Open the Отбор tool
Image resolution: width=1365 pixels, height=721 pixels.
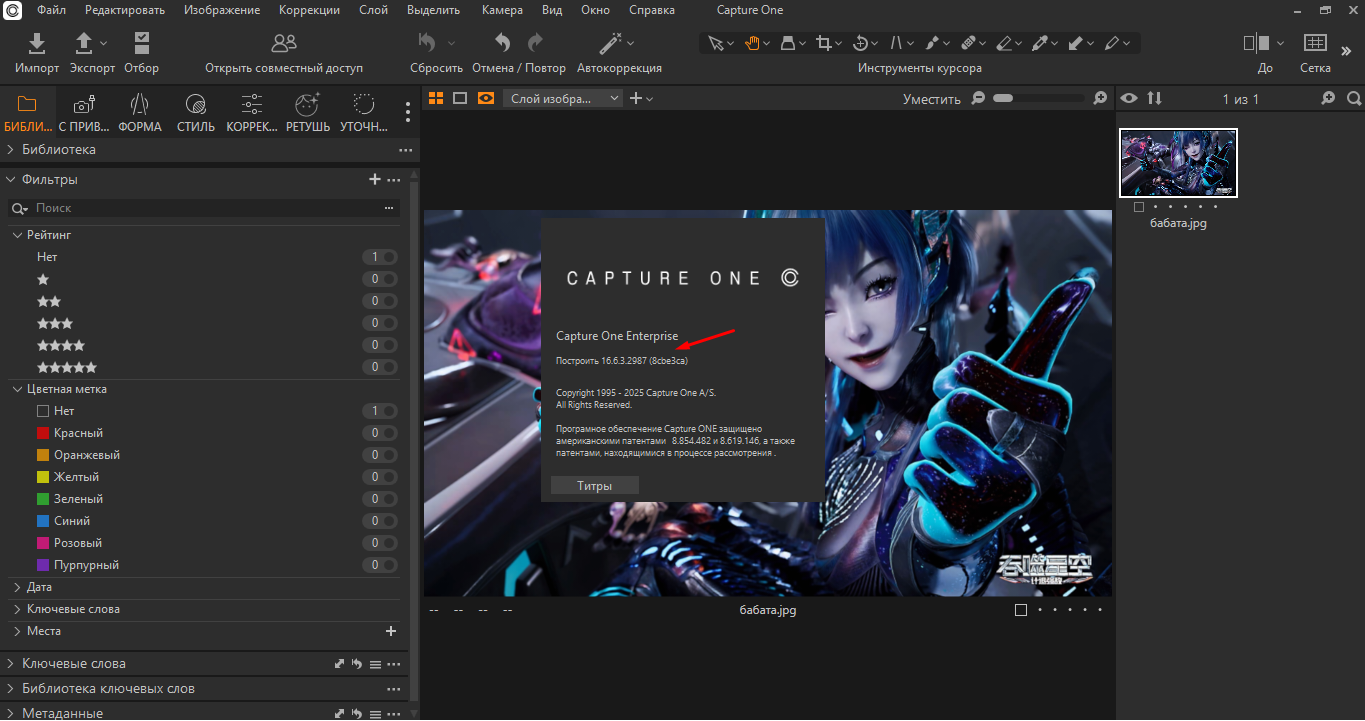point(141,43)
